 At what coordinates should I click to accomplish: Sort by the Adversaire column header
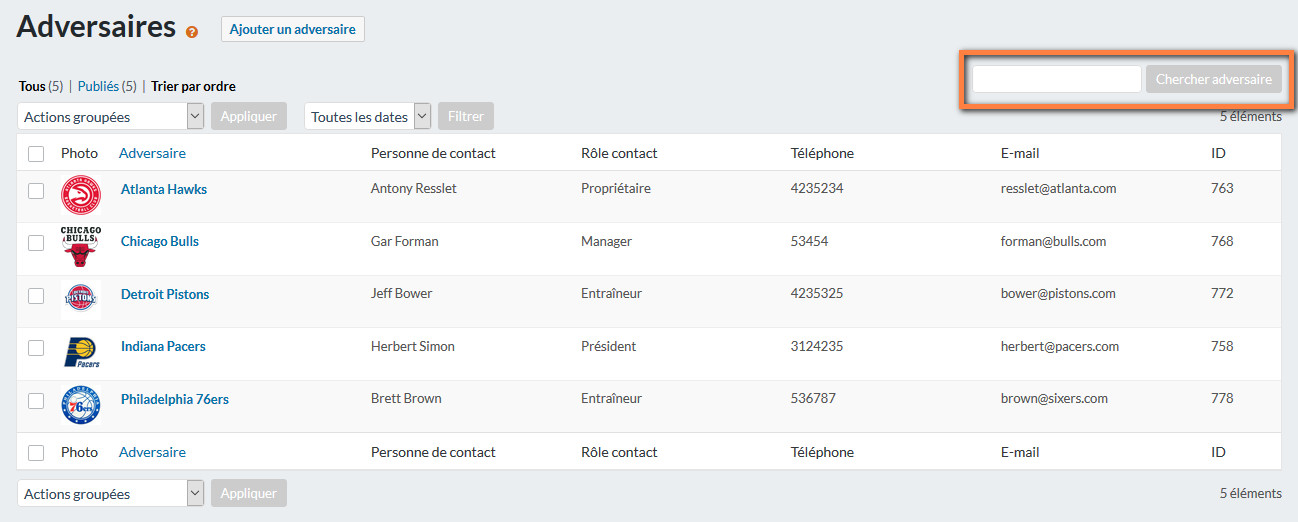coord(152,153)
